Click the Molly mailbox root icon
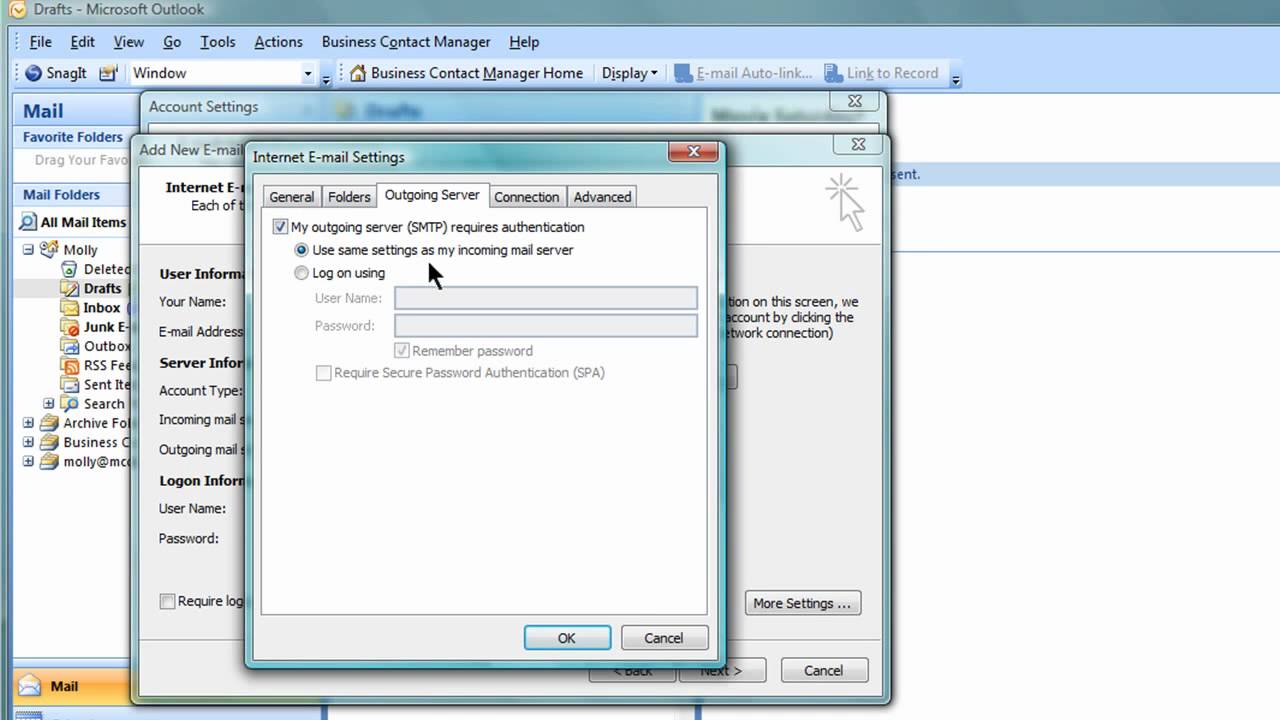 click(x=49, y=250)
